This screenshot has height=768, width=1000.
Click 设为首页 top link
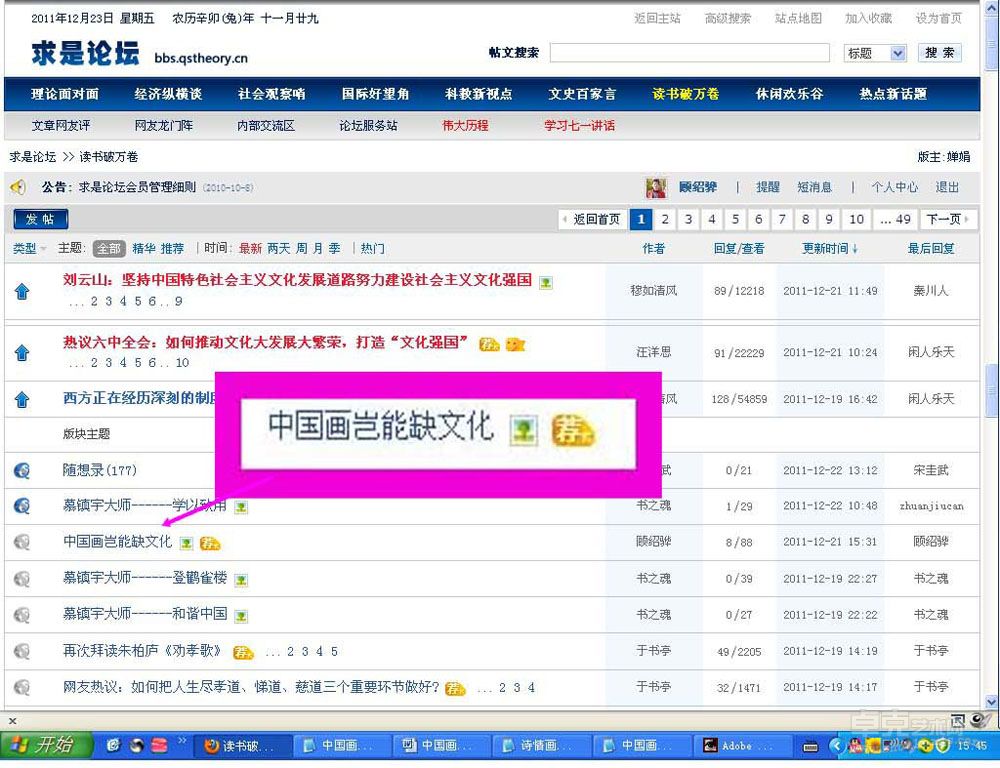tap(939, 18)
